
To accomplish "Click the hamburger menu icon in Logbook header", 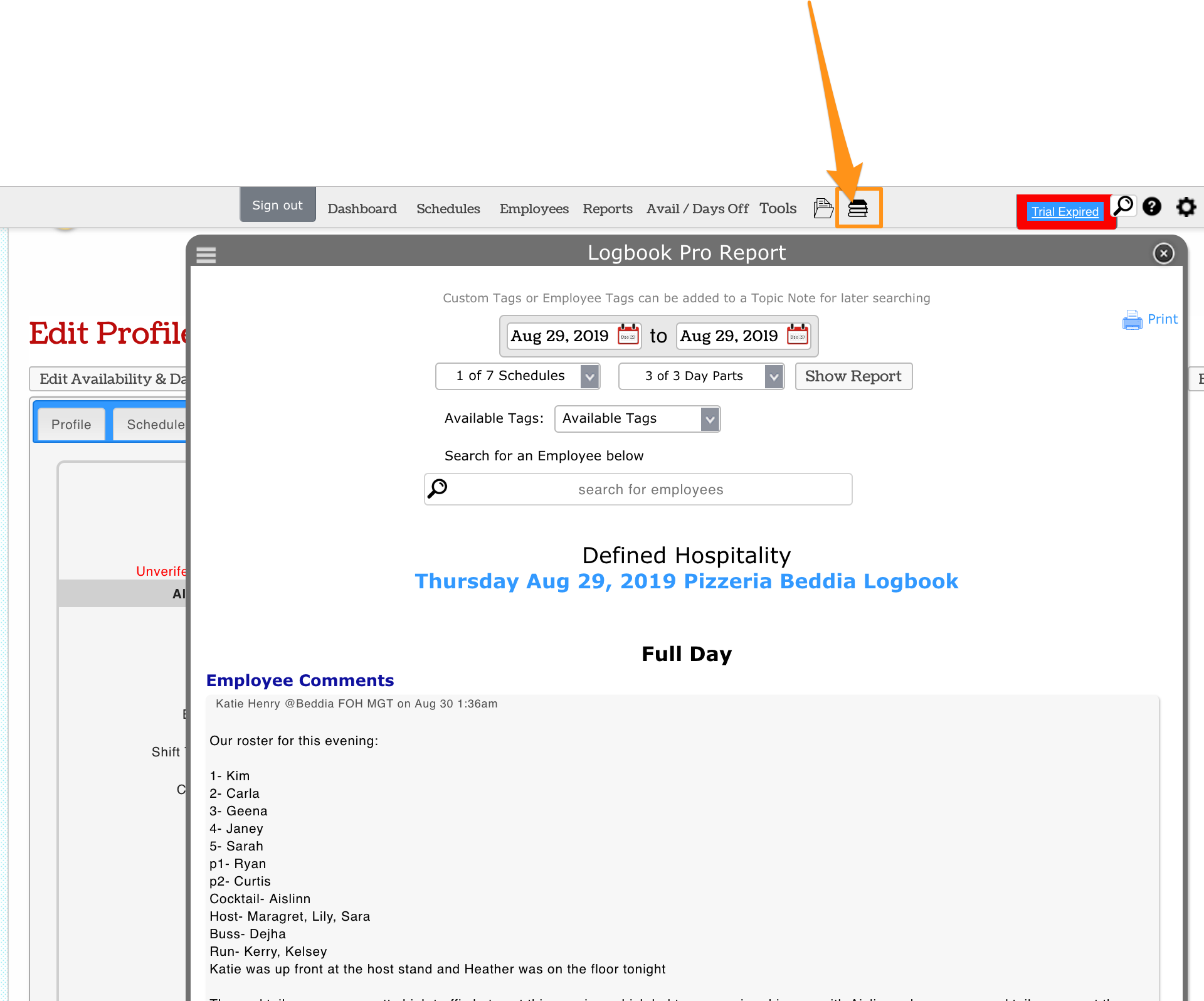I will coord(206,255).
